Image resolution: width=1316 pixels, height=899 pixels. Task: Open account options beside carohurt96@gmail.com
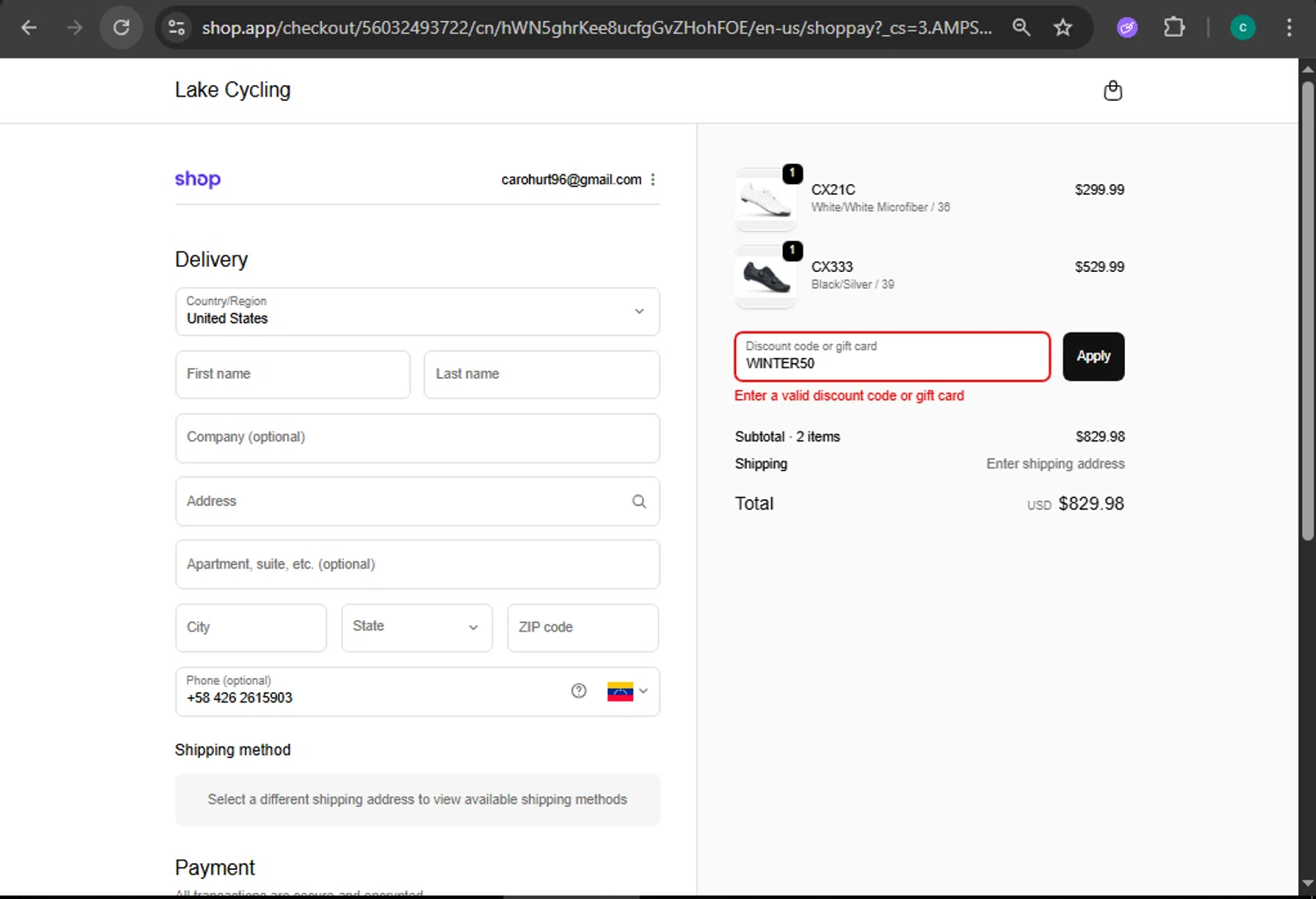[x=653, y=180]
